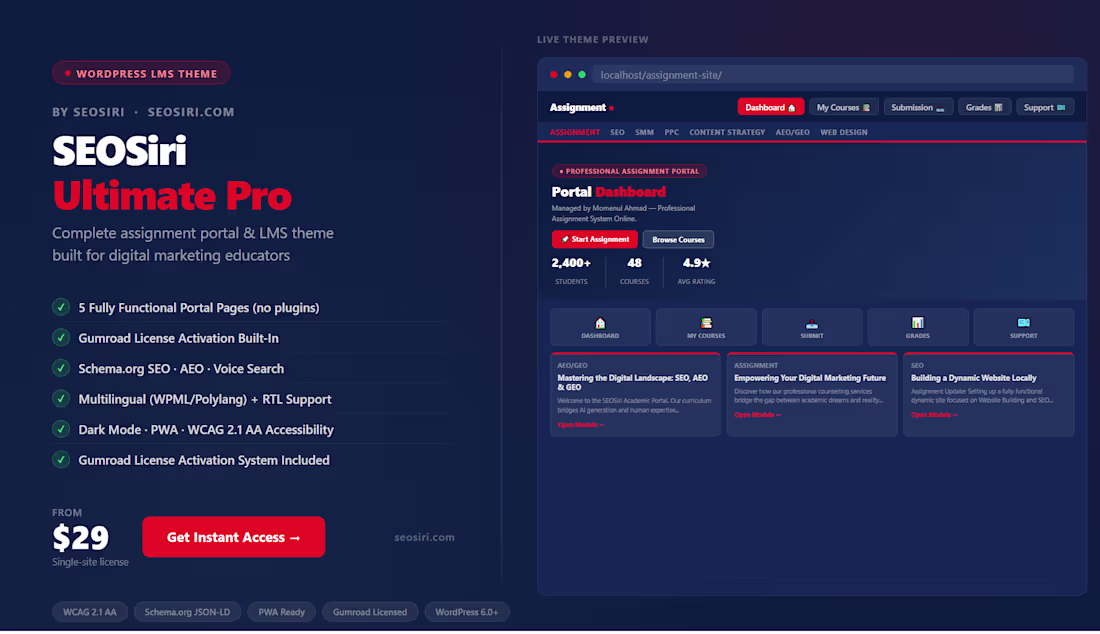Click check icon beside License Activation System Included
The height and width of the screenshot is (634, 1100).
(61, 460)
